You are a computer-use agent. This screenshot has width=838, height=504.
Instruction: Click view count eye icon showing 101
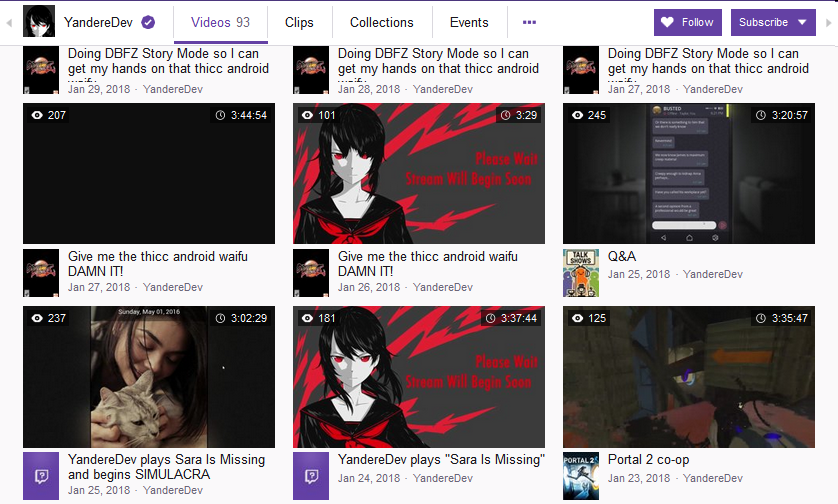coord(307,115)
